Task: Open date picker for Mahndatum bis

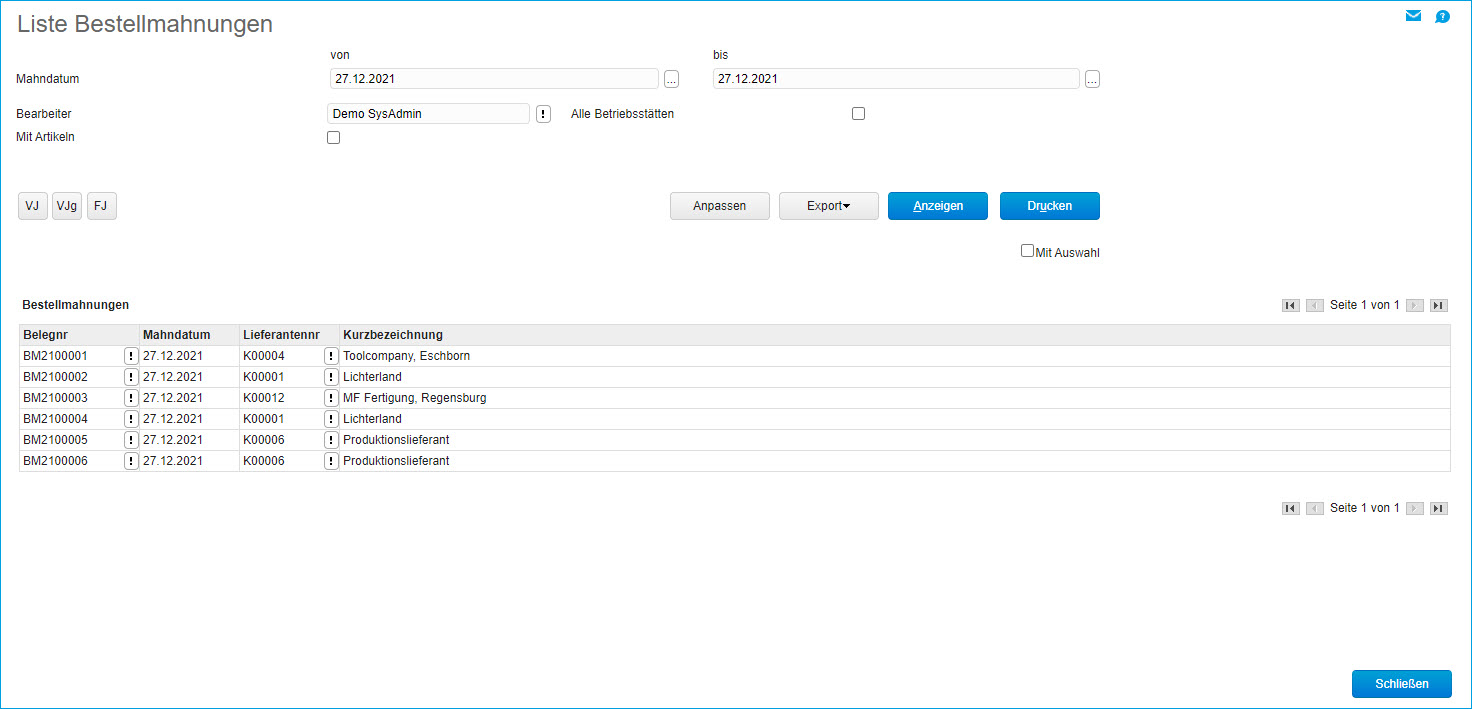Action: 1092,79
